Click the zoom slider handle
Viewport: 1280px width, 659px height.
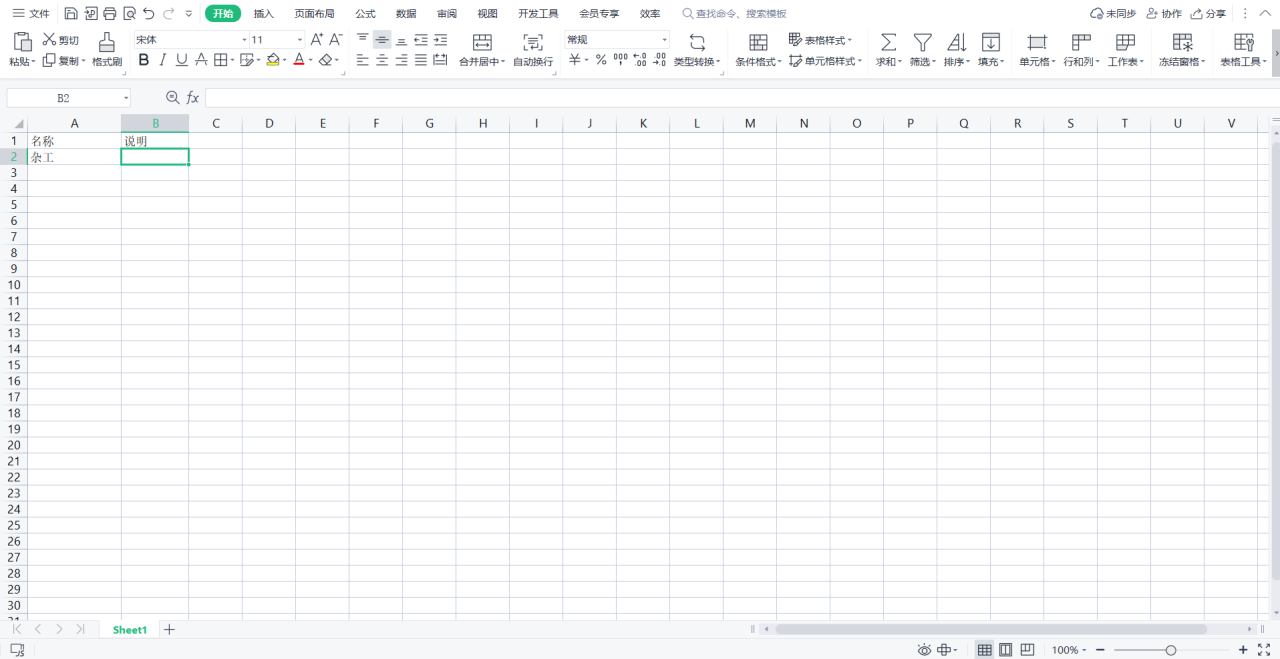point(1171,650)
